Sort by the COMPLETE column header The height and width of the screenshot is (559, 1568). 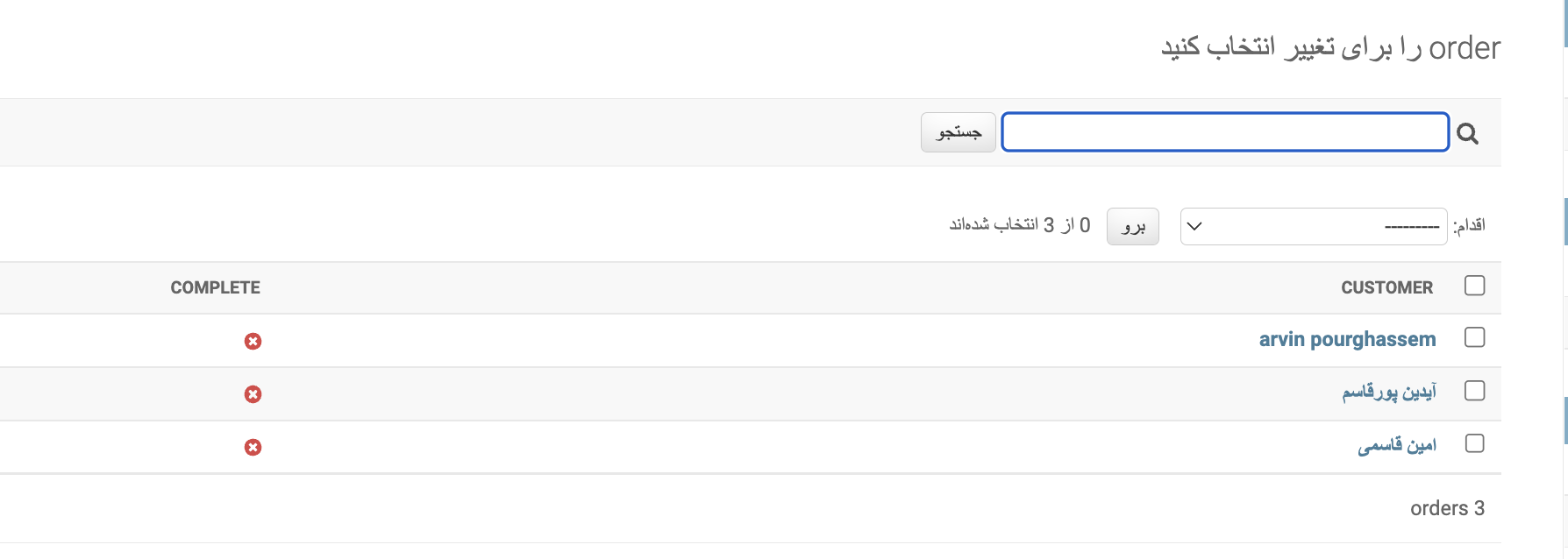click(215, 287)
